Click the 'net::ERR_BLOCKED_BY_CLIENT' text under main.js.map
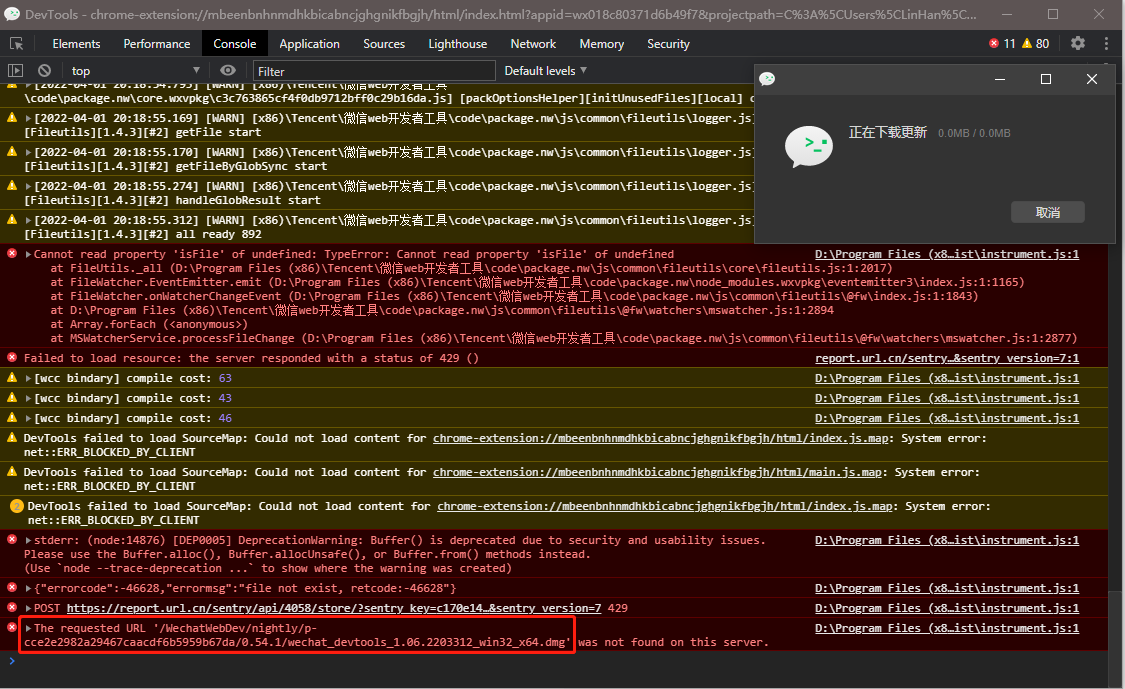Screen dimensions: 1125x689 (109, 487)
